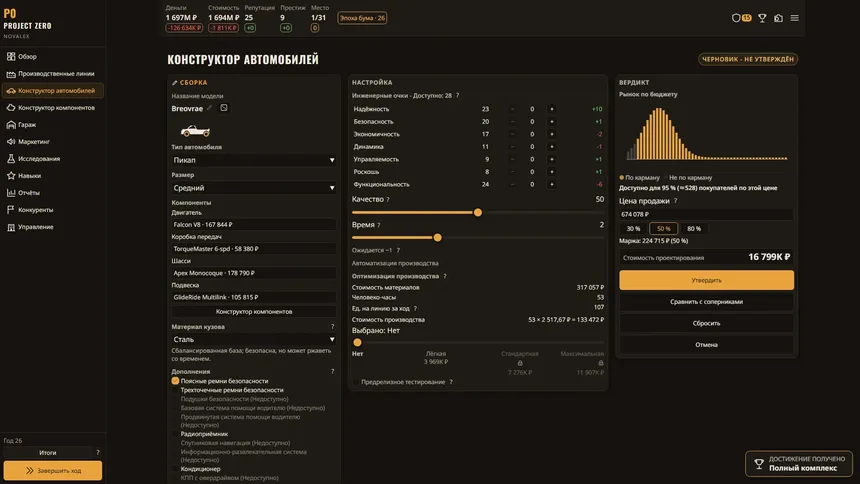Screen dimensions: 860x484
Task: Open Материал кузова dropdown (Сталь)
Action: click(x=253, y=340)
